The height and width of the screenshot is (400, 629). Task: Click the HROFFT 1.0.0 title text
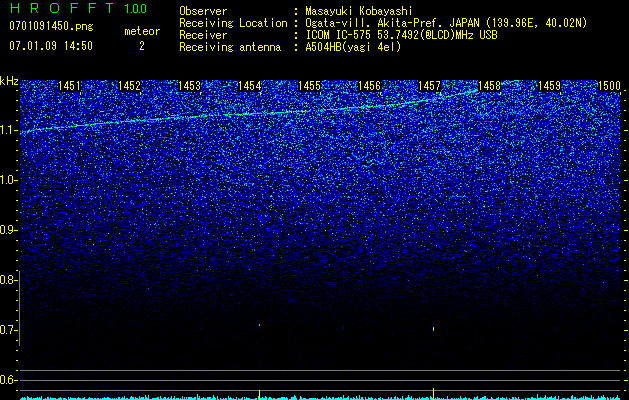[78, 8]
